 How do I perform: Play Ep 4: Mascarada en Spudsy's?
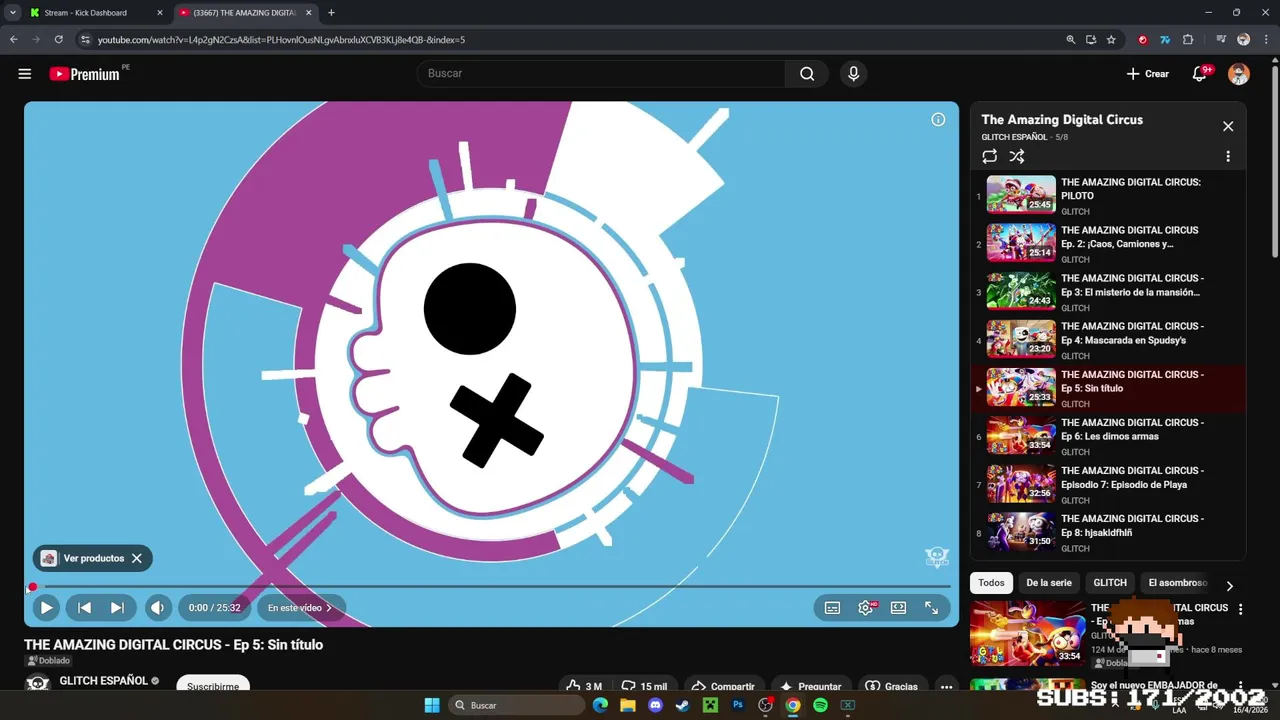(1109, 339)
